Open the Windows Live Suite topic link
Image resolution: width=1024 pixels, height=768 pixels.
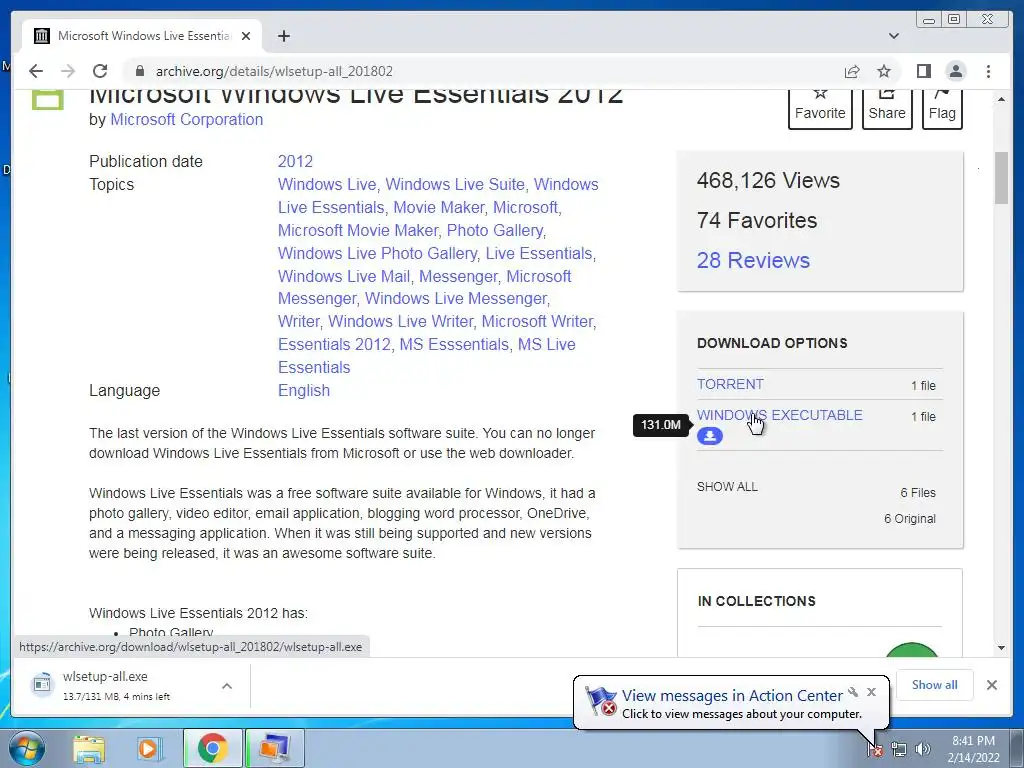click(x=455, y=184)
